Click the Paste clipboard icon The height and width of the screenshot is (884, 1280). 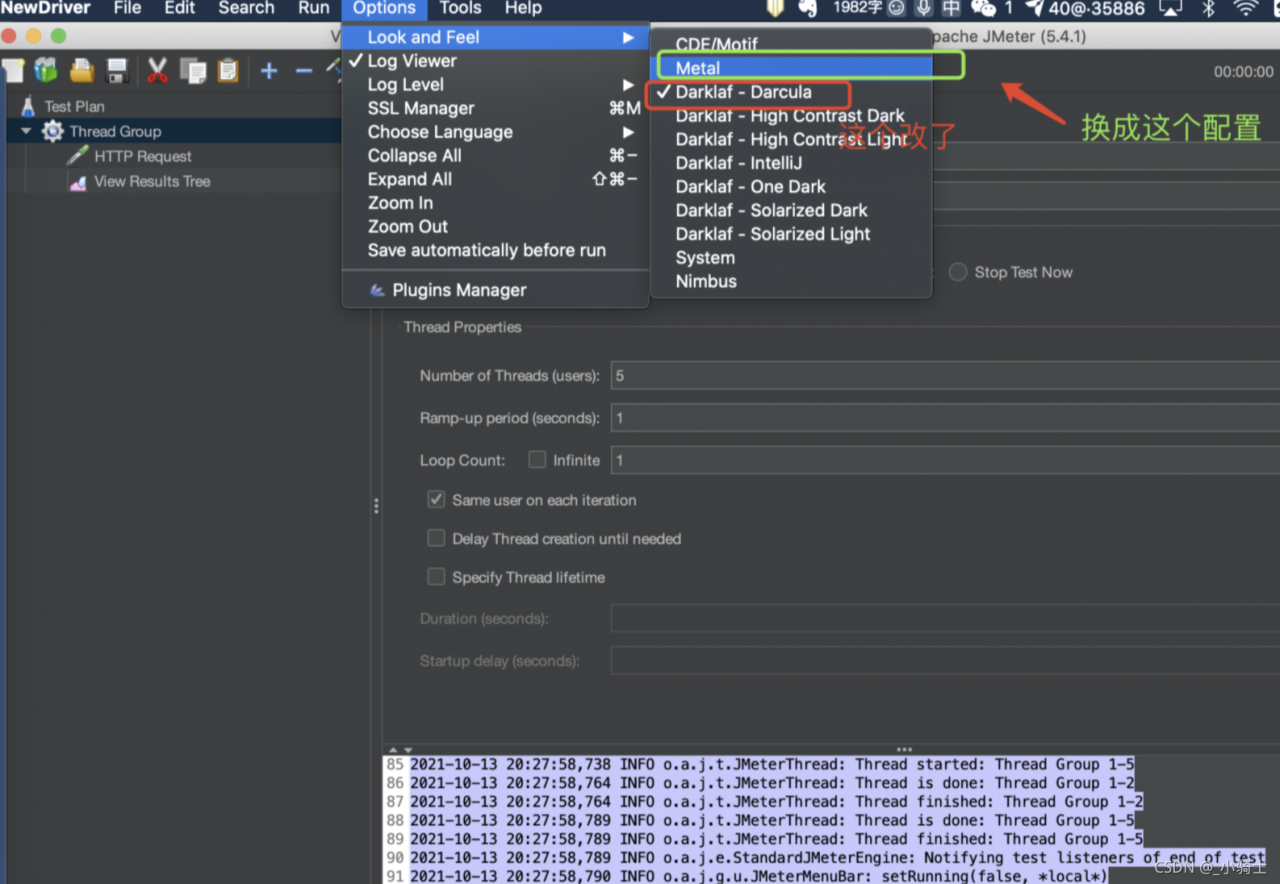[x=228, y=70]
